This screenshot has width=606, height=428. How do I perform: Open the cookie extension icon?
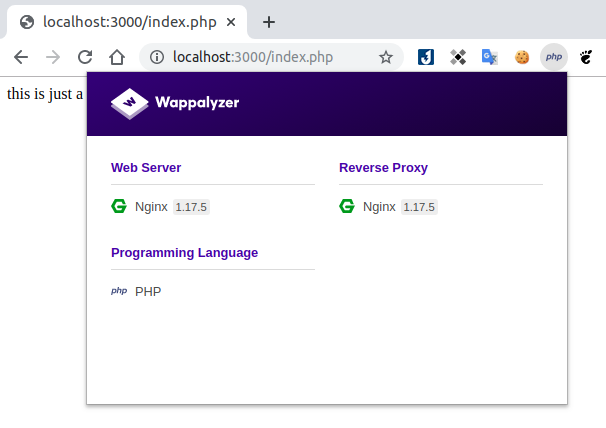tap(522, 57)
